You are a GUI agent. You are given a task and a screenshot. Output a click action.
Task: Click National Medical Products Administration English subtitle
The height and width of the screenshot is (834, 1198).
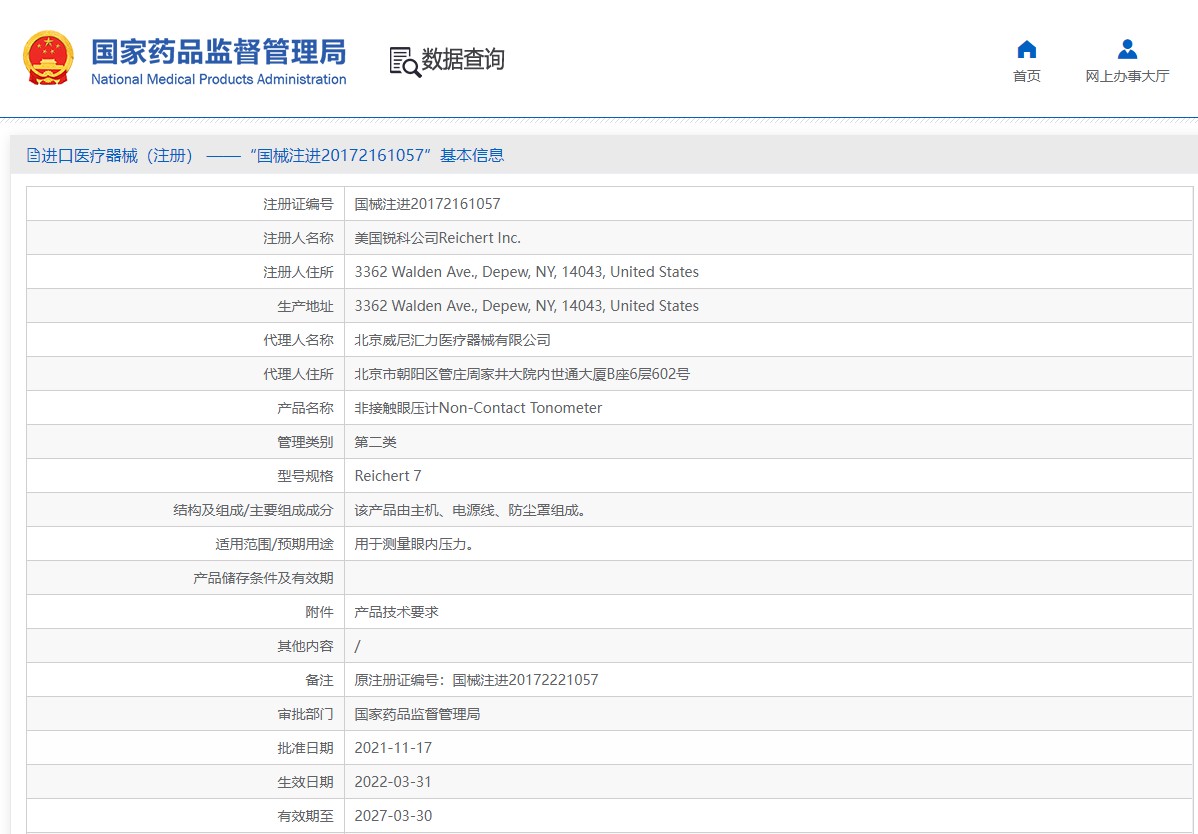pyautogui.click(x=219, y=79)
